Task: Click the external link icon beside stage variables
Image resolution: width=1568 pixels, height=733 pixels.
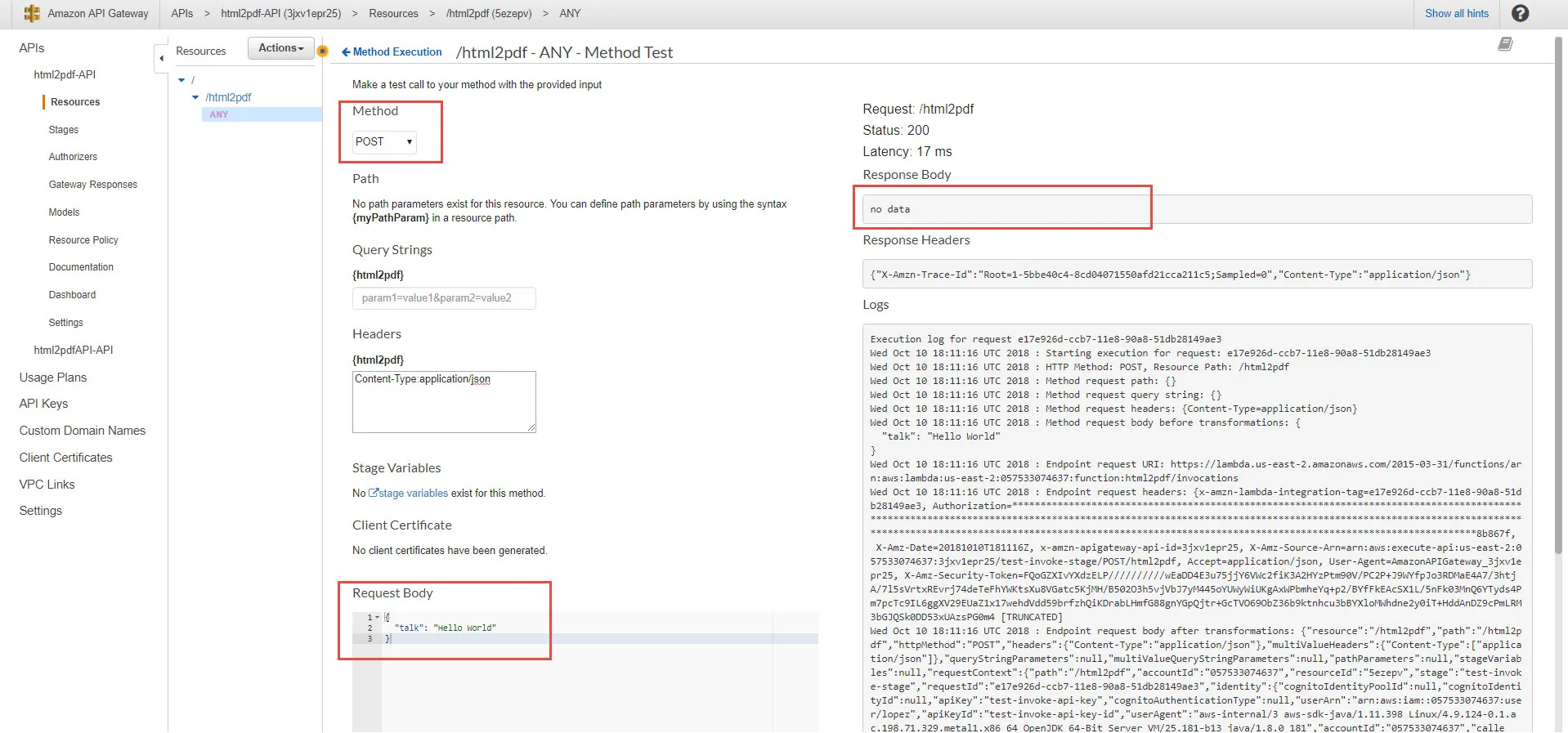Action: pos(374,493)
